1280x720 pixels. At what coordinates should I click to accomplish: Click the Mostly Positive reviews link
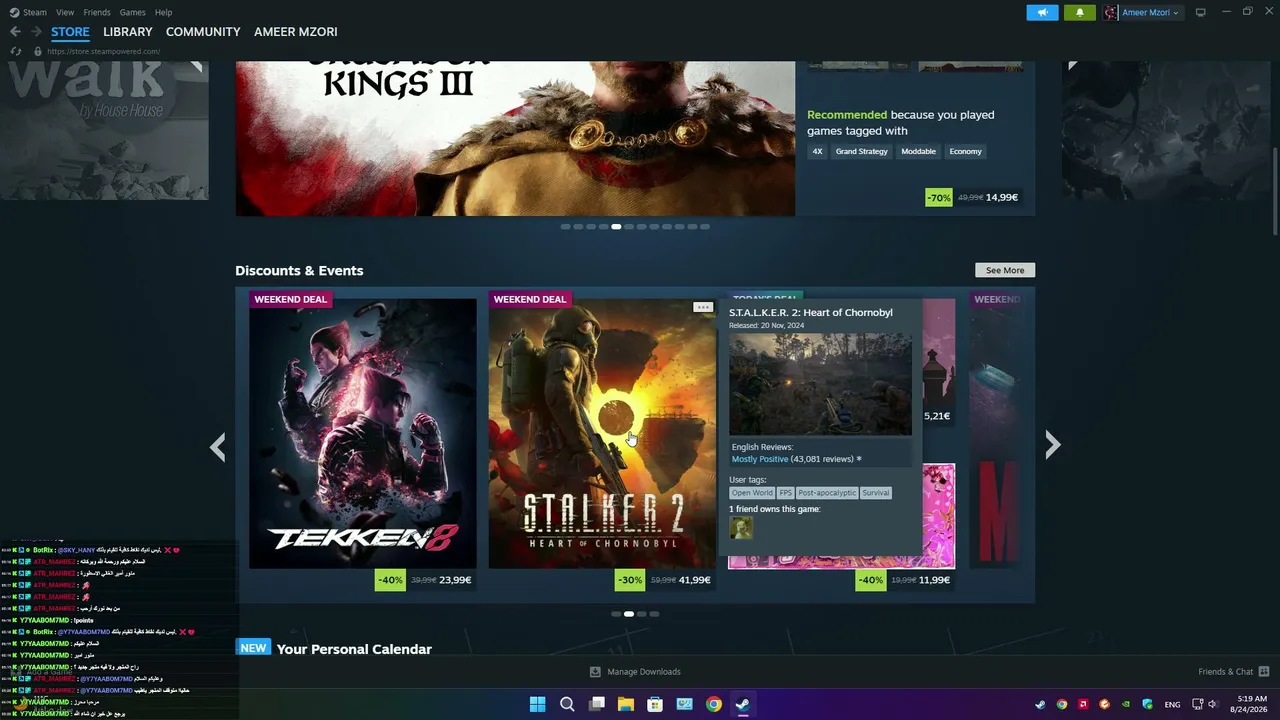coord(760,459)
